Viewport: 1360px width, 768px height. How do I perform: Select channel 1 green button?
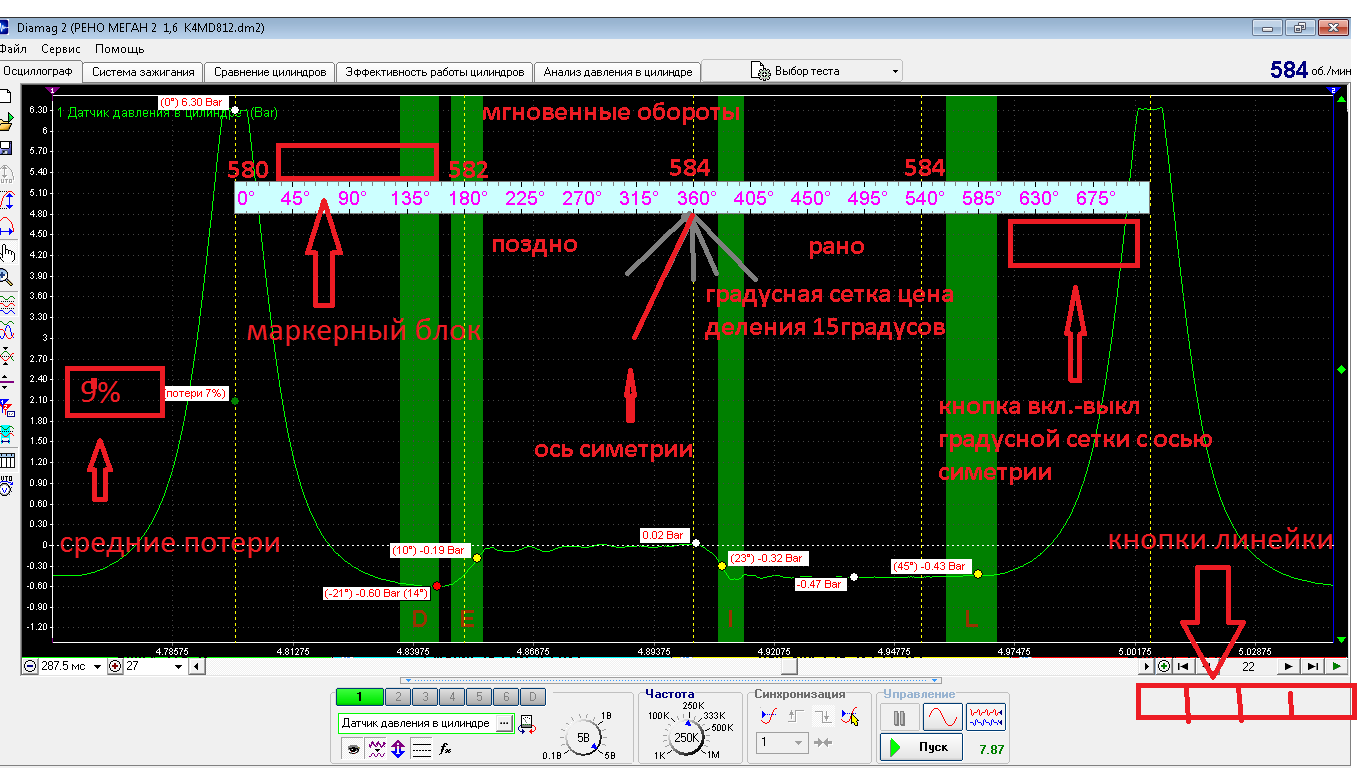point(359,697)
